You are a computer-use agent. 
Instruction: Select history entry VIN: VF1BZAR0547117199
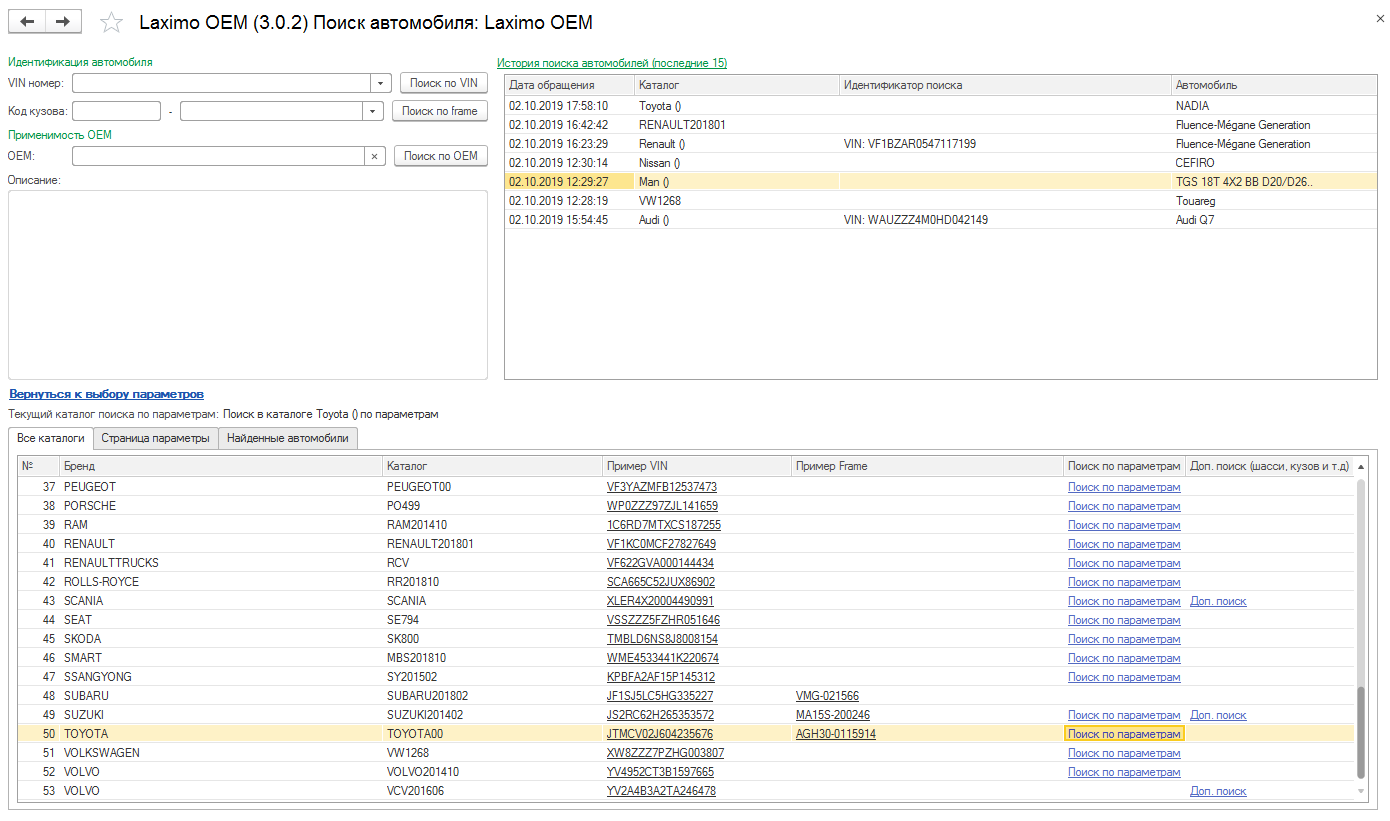click(x=941, y=144)
